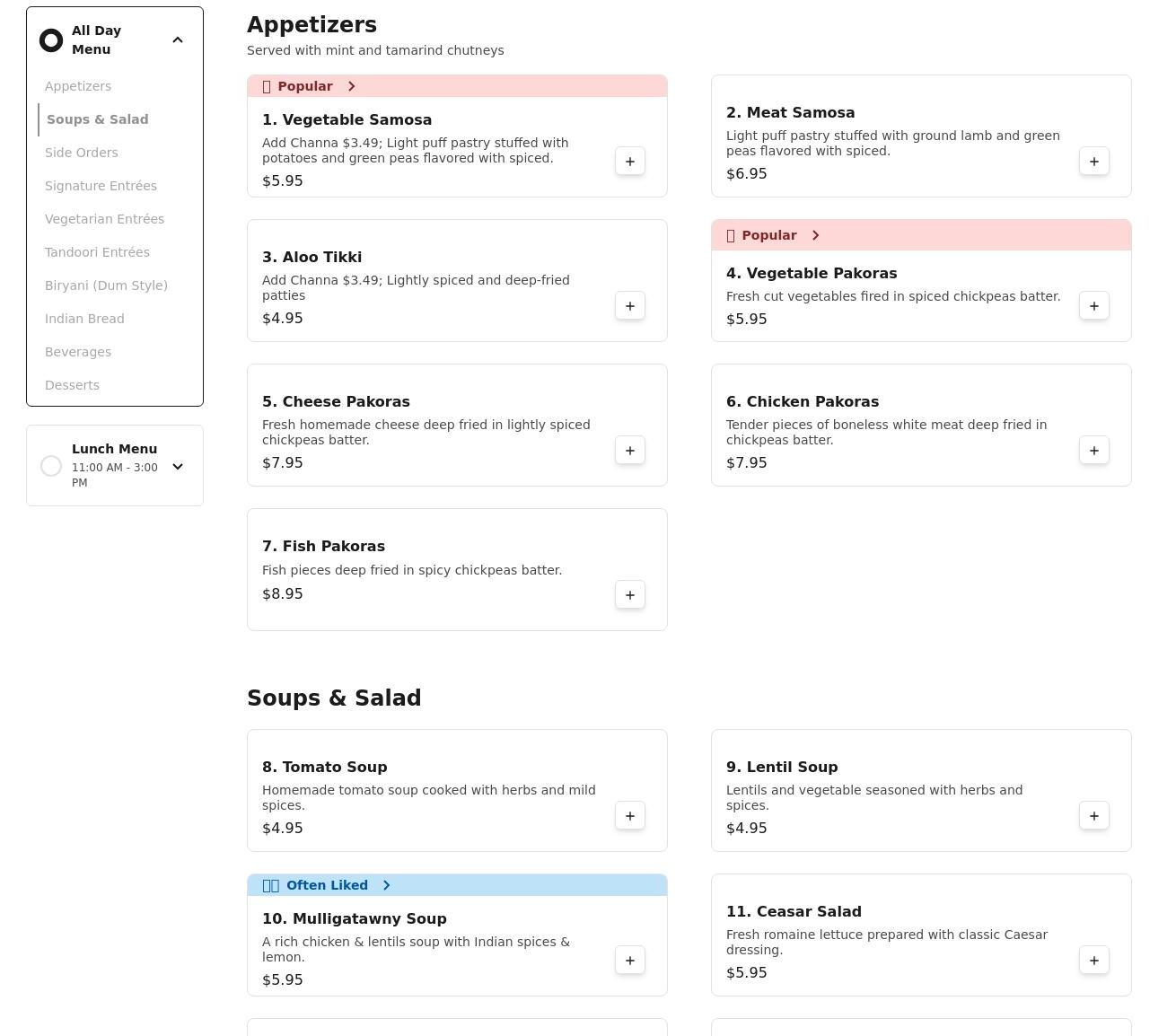
Task: Select the All Day Menu radio button
Action: pyautogui.click(x=51, y=40)
